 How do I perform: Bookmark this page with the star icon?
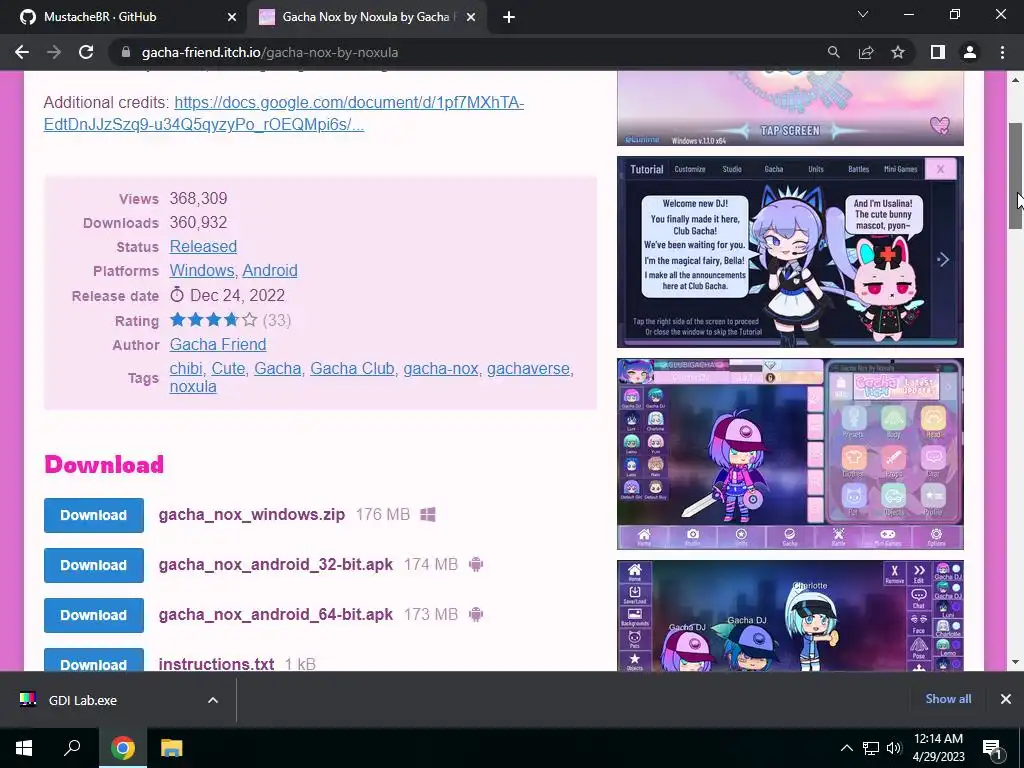[898, 52]
